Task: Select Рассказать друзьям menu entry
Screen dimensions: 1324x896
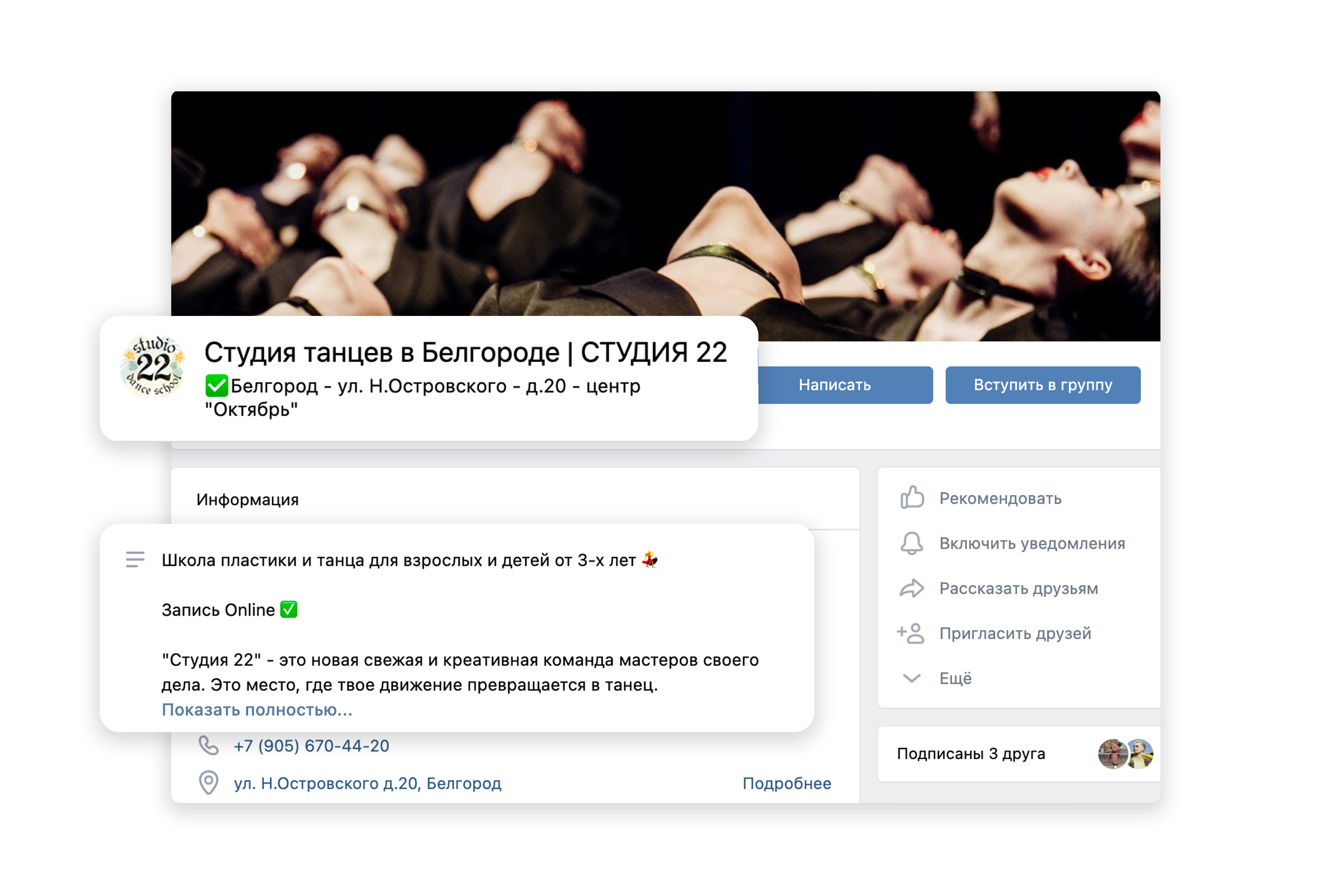Action: (x=1019, y=588)
